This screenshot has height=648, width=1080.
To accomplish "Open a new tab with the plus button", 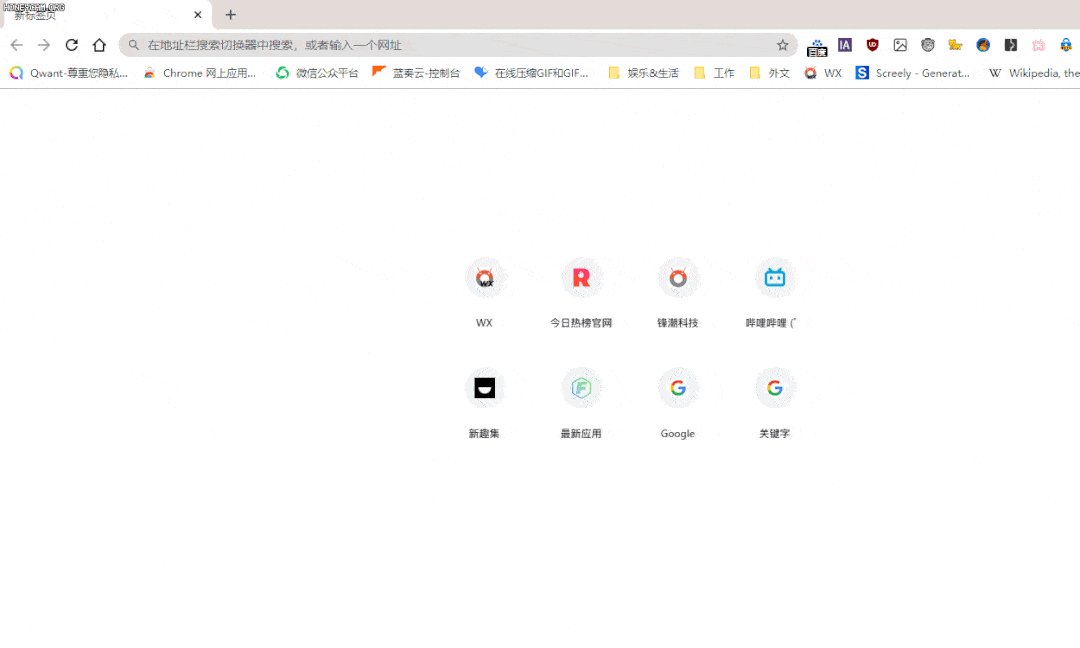I will 231,15.
